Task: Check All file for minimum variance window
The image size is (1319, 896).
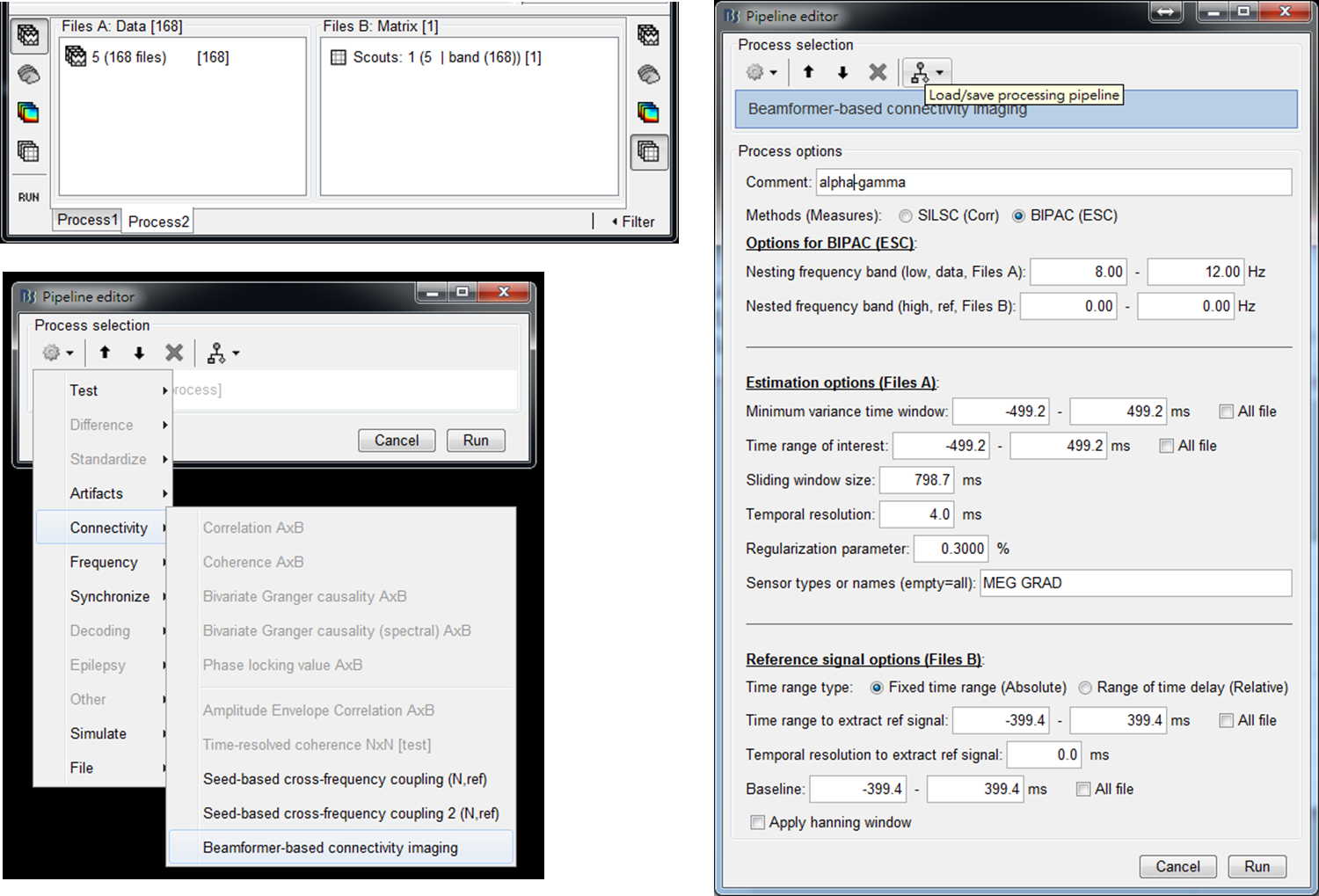Action: 1226,412
